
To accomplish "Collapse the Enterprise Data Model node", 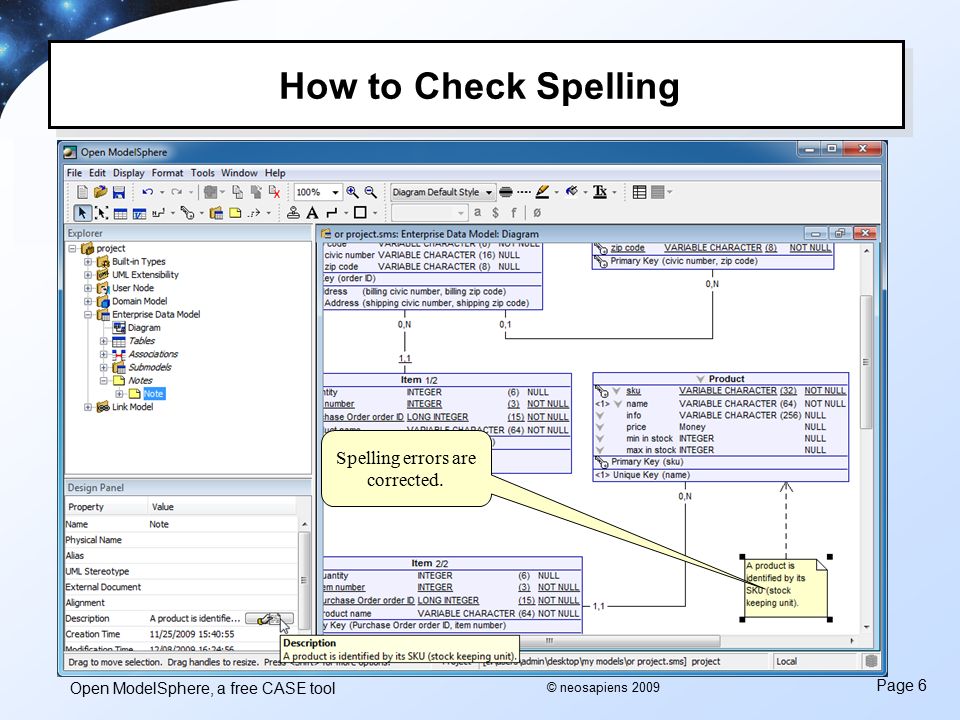I will tap(88, 315).
